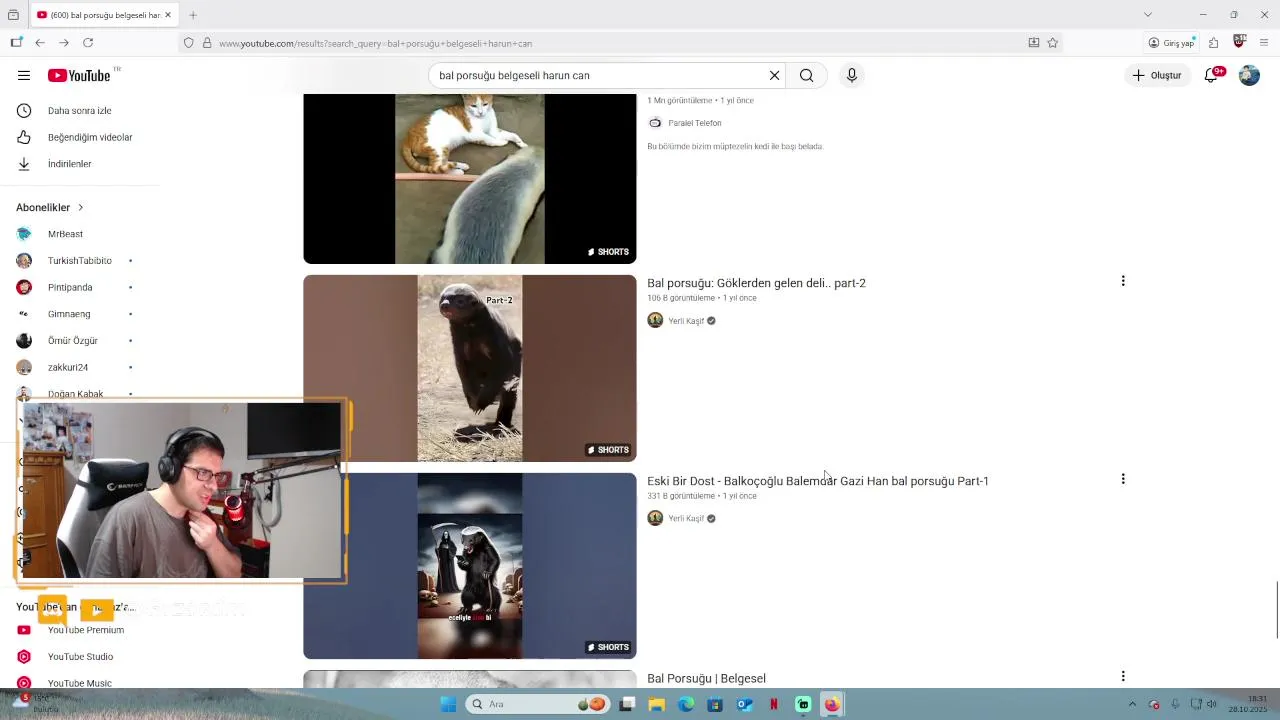Reload the page with the refresh icon
Viewport: 1280px width, 720px height.
click(88, 43)
